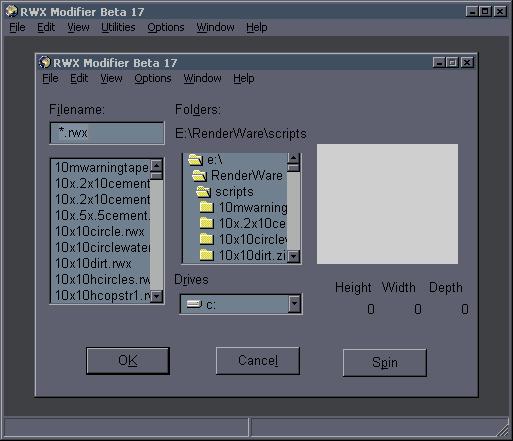
Task: Select the scripts open folder icon
Action: pyautogui.click(x=203, y=192)
